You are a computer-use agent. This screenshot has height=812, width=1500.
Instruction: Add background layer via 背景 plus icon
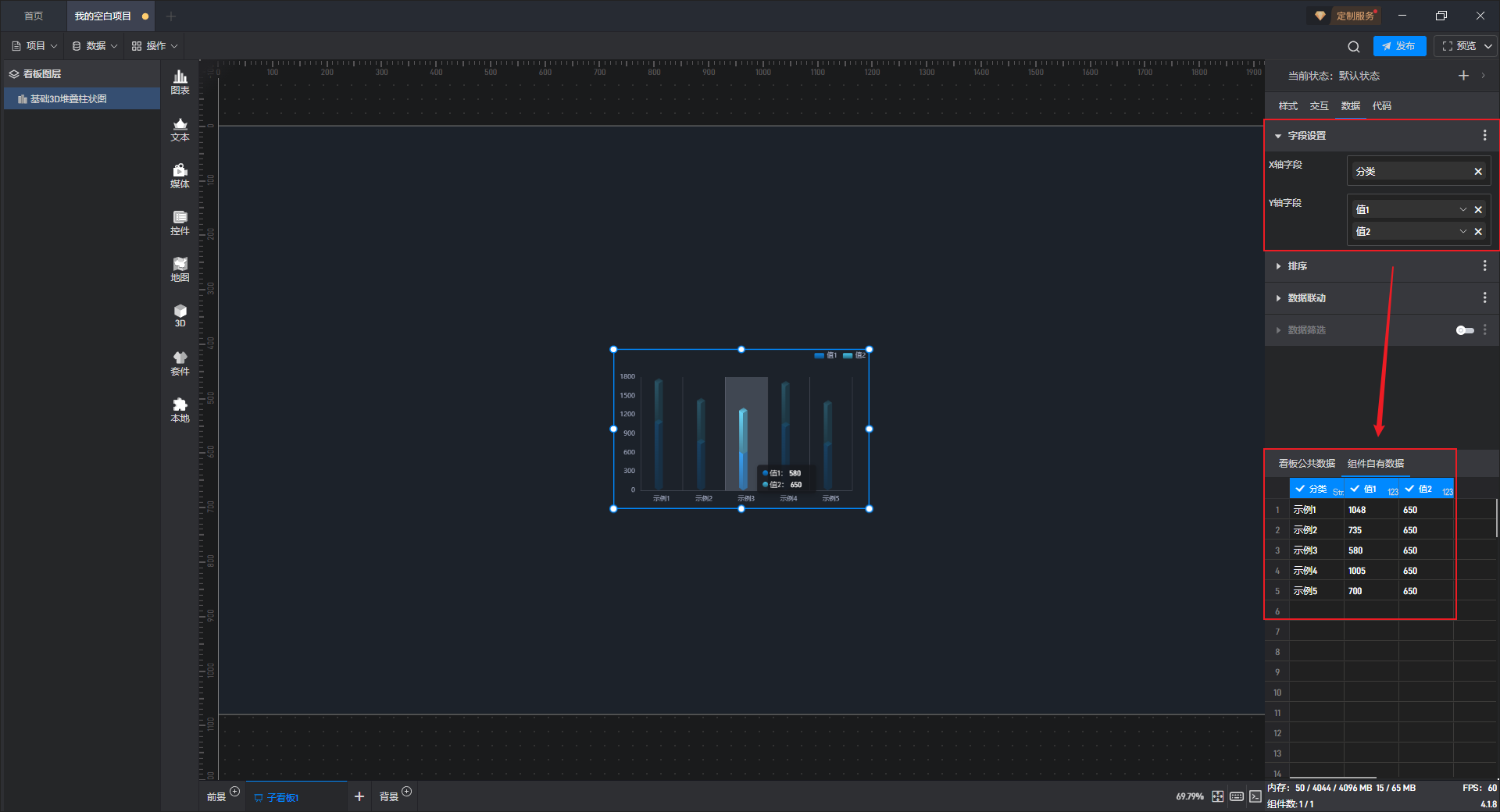[406, 792]
